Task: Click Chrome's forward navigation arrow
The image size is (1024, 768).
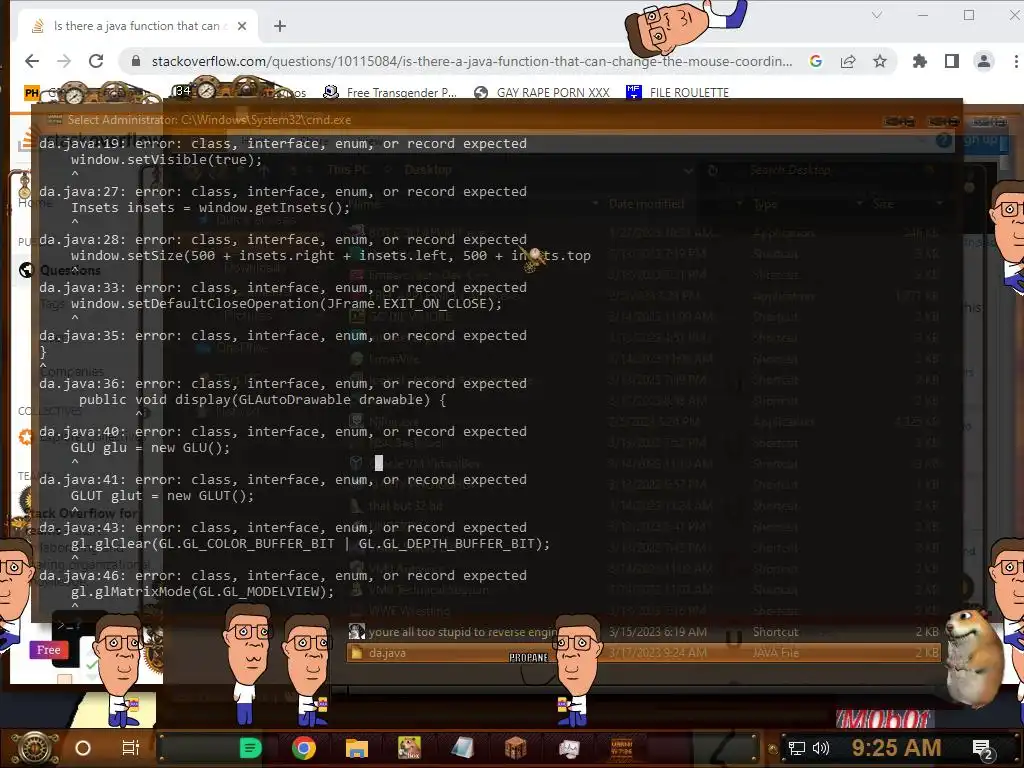Action: pos(64,61)
